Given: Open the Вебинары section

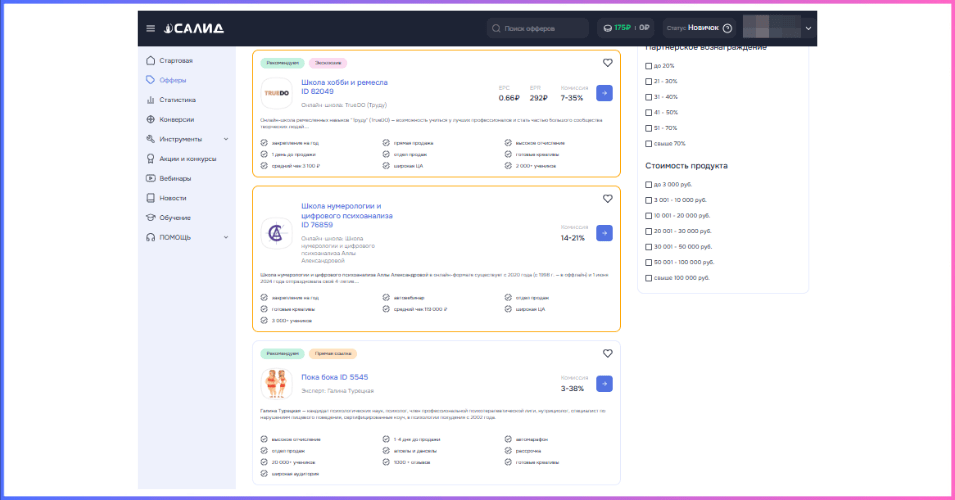Looking at the screenshot, I should pos(175,178).
